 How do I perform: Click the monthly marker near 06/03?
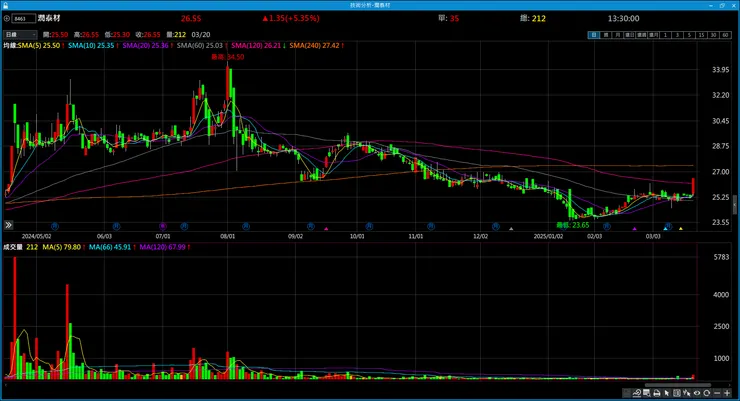pos(116,226)
